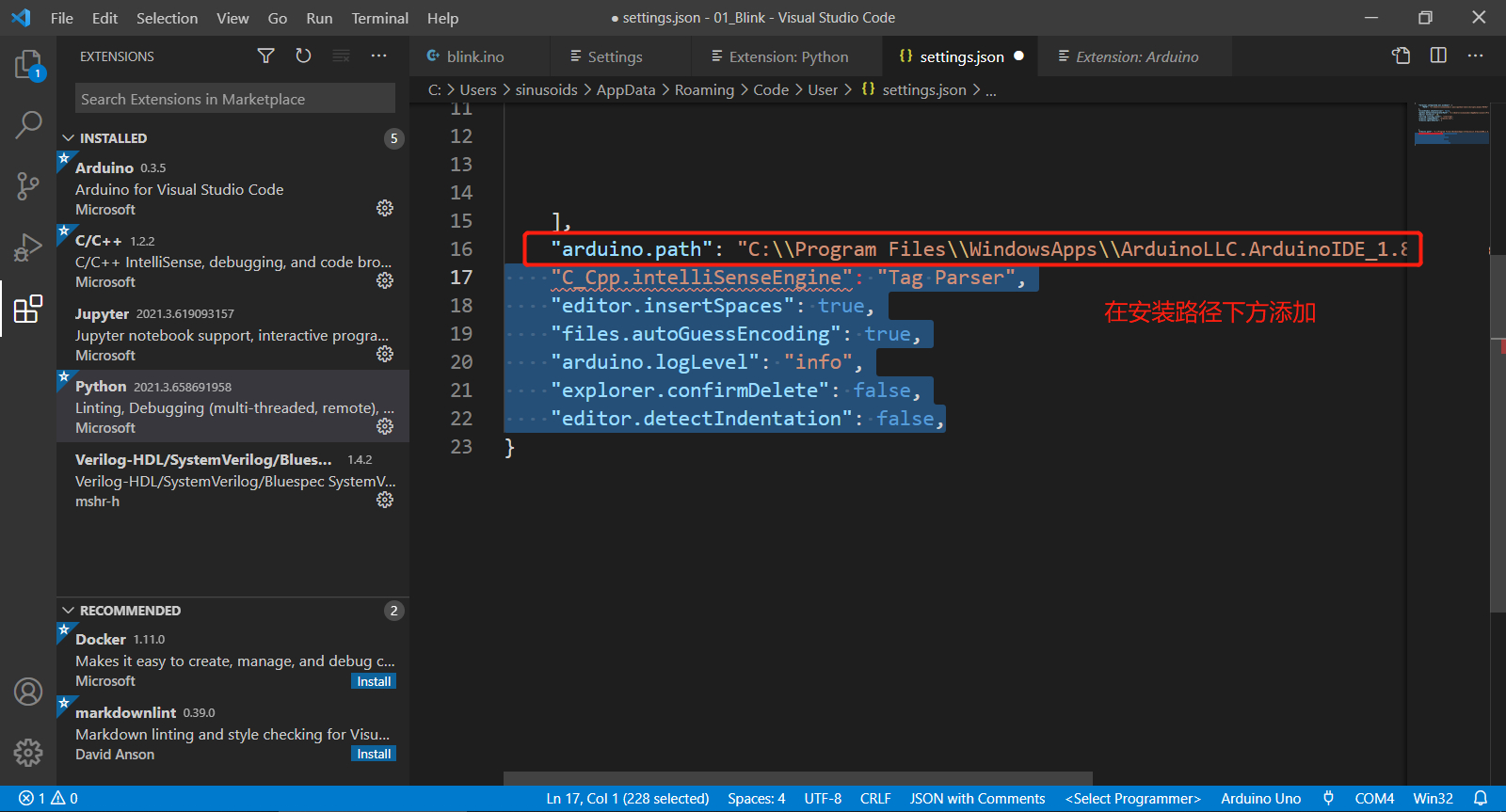
Task: Change language mode JSON with Comments
Action: [977, 798]
